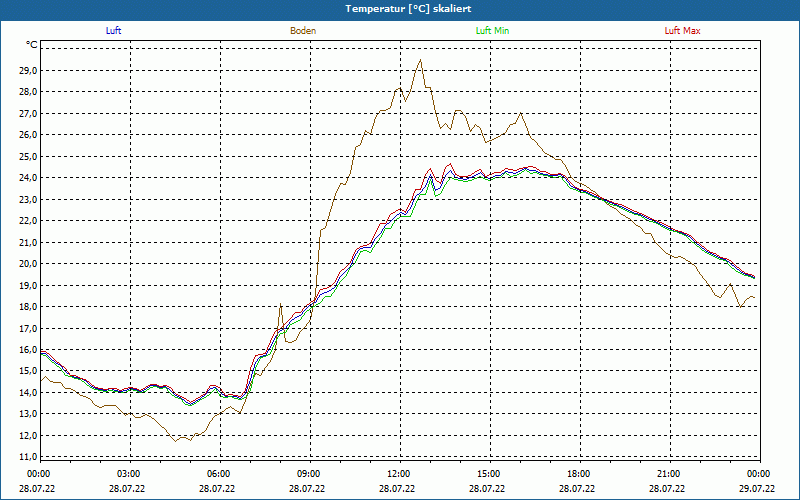Click the 14,0 y-axis value
Screen dimensions: 800x500
(x=28, y=392)
